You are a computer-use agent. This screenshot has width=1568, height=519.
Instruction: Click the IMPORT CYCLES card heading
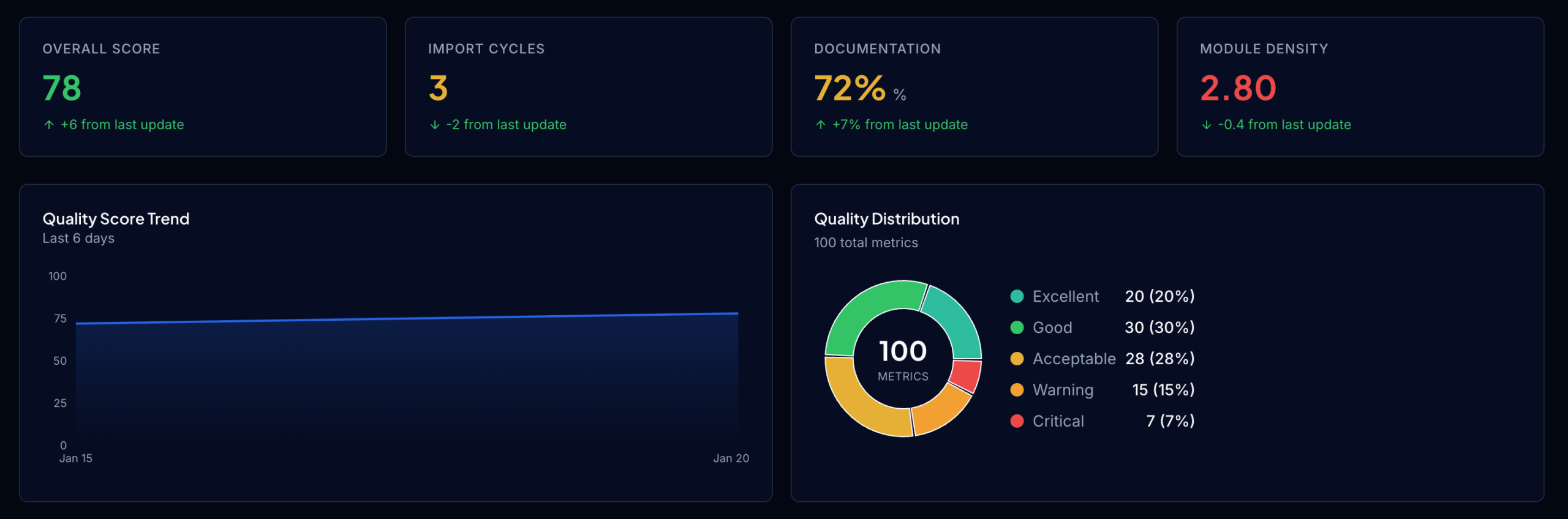(x=486, y=49)
